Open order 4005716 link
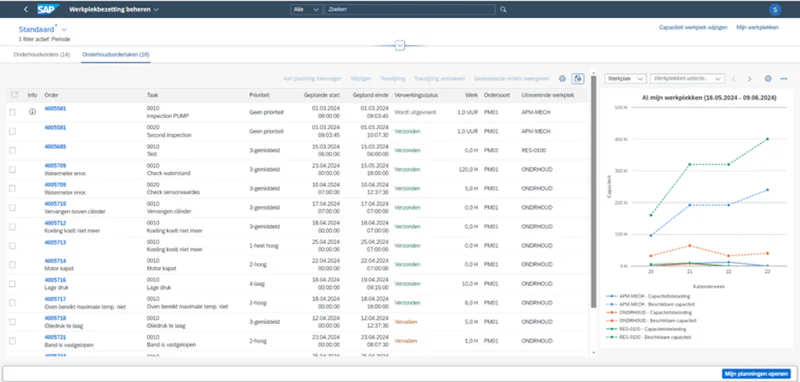The image size is (800, 382). tap(55, 280)
